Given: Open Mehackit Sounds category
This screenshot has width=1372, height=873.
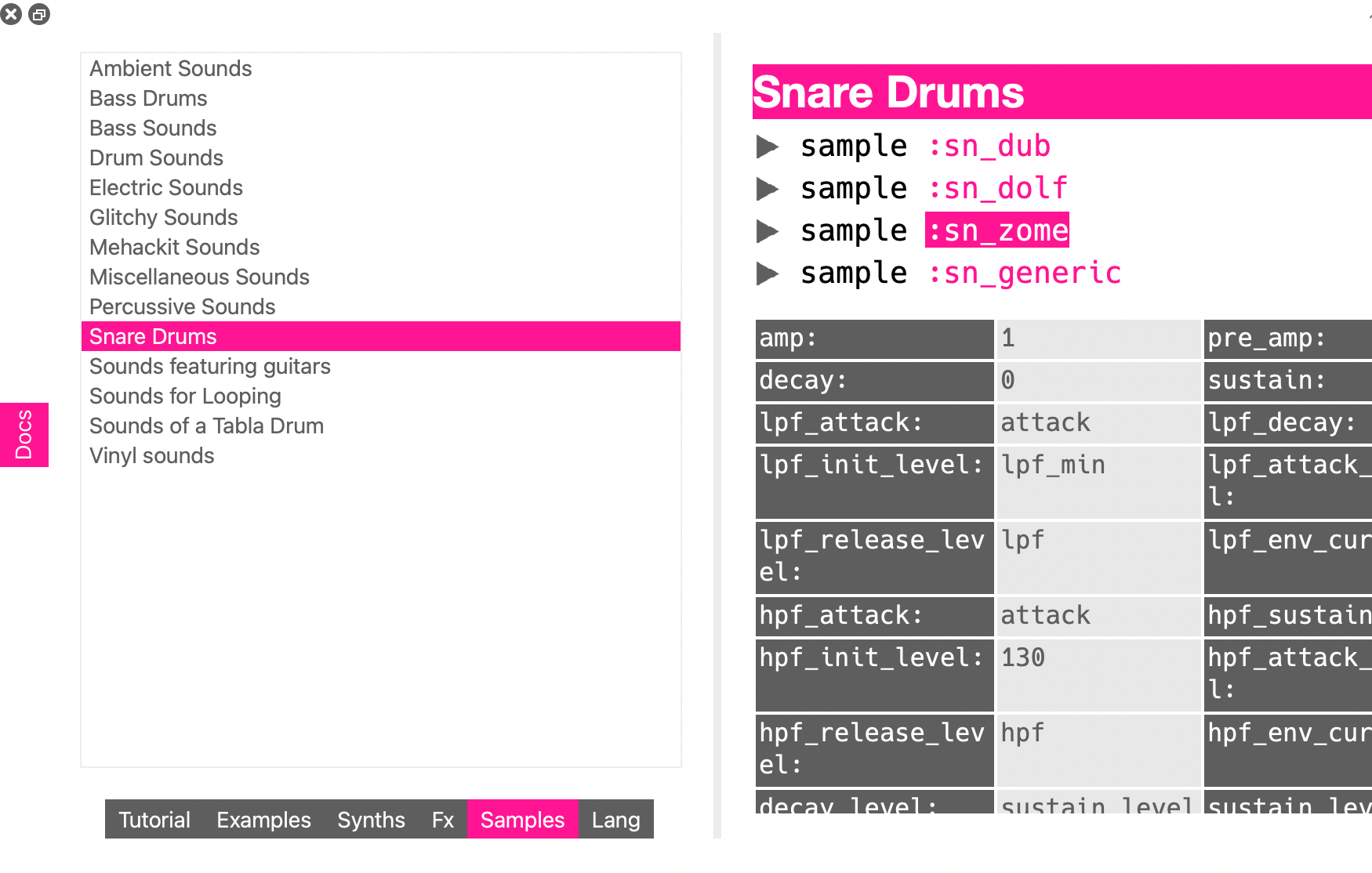Looking at the screenshot, I should [x=381, y=247].
